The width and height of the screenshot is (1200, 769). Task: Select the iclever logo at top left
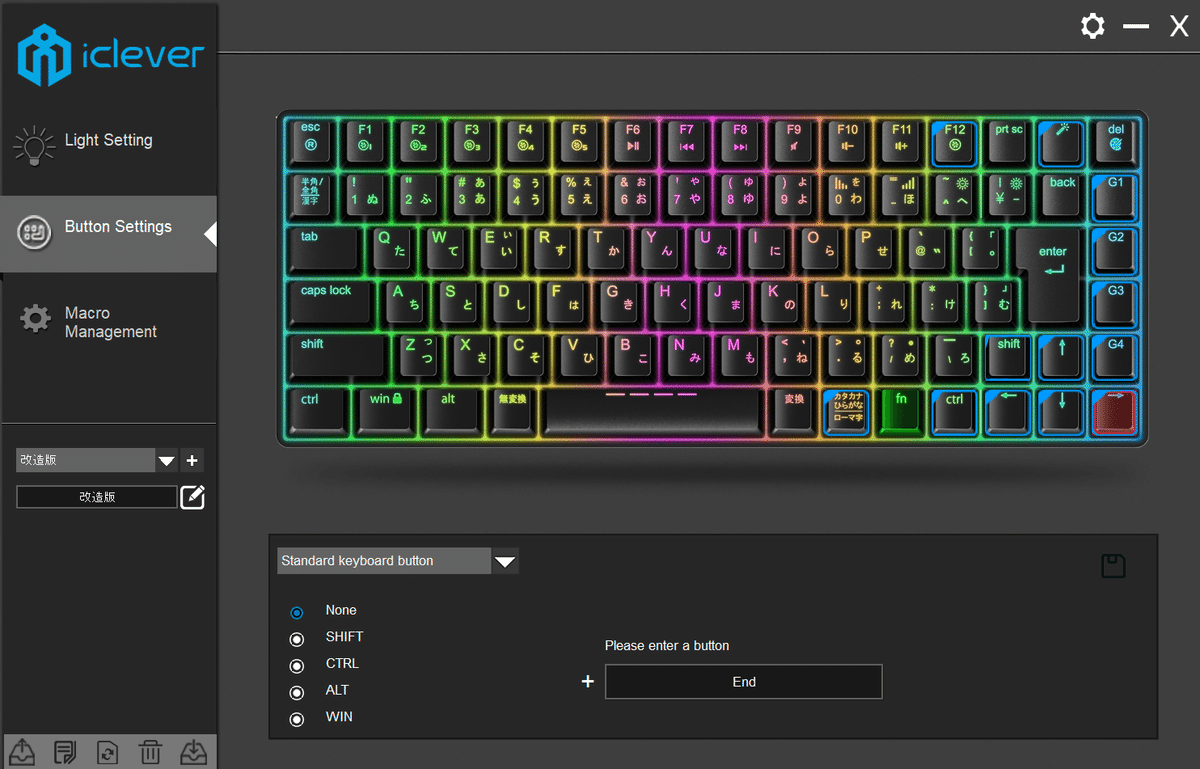tap(108, 55)
